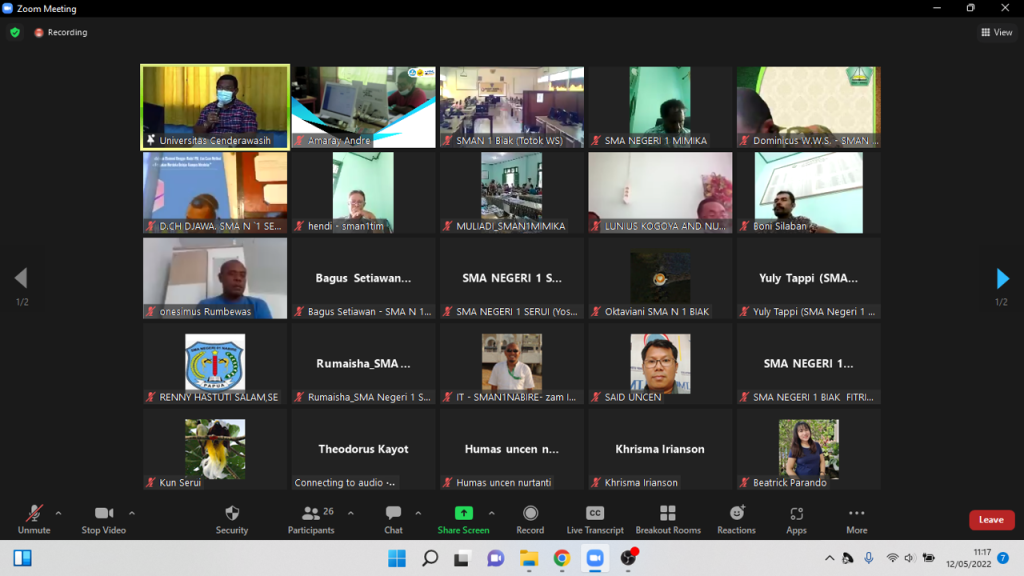Open File Explorer from the taskbar

tap(528, 558)
